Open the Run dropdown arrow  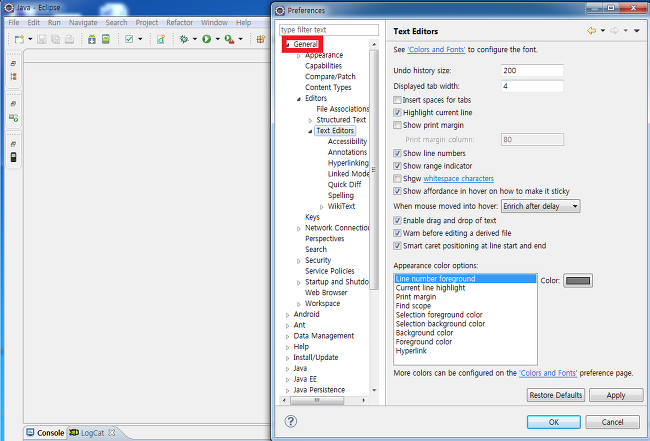click(217, 39)
